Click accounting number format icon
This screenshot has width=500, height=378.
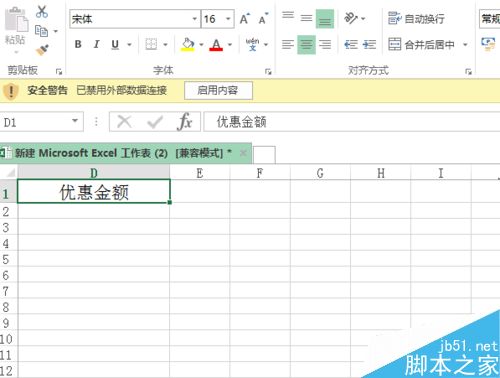point(488,44)
